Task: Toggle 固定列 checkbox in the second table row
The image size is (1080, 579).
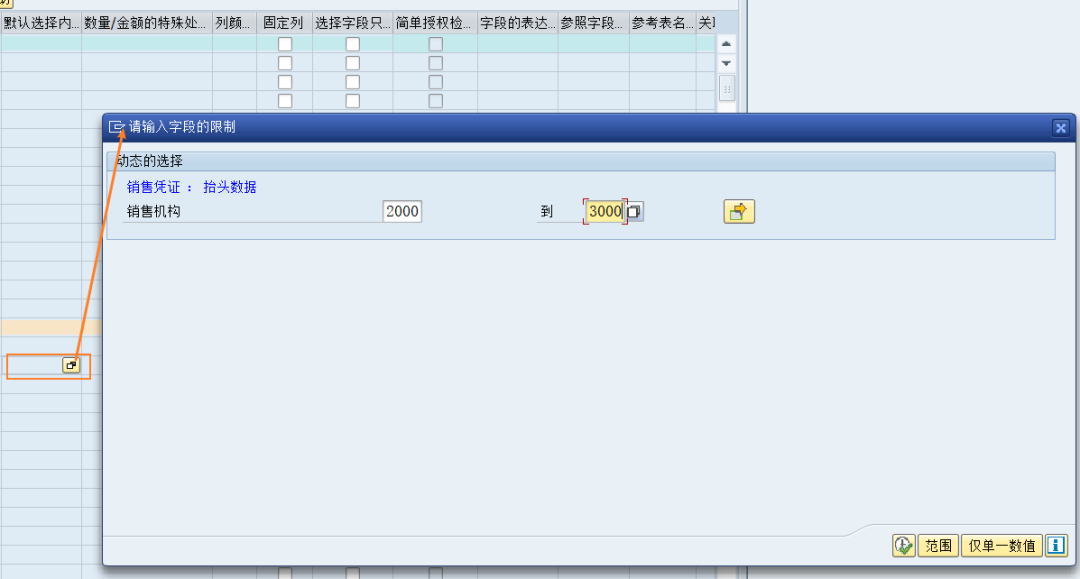Action: coord(284,63)
